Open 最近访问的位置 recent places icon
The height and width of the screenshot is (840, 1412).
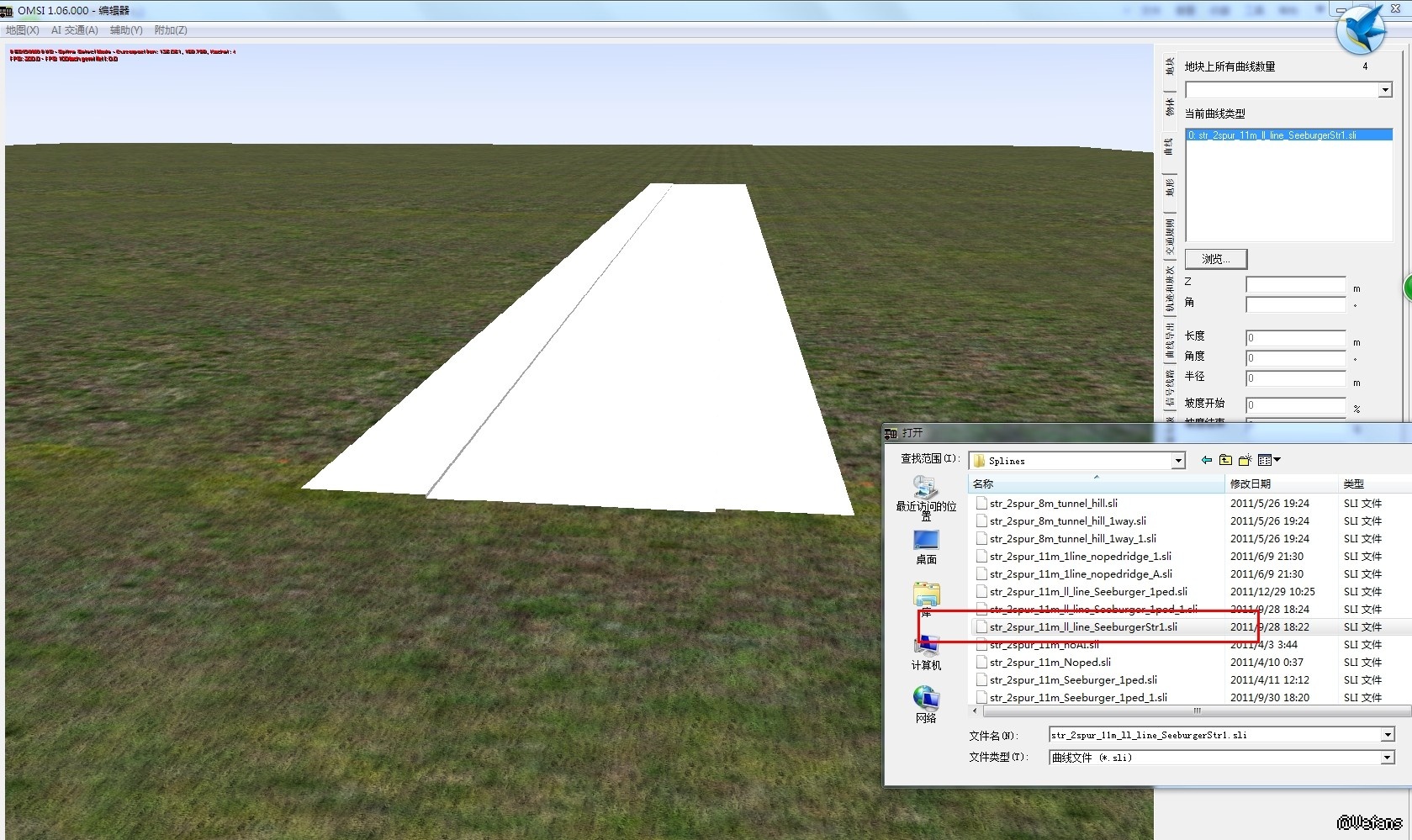point(926,488)
